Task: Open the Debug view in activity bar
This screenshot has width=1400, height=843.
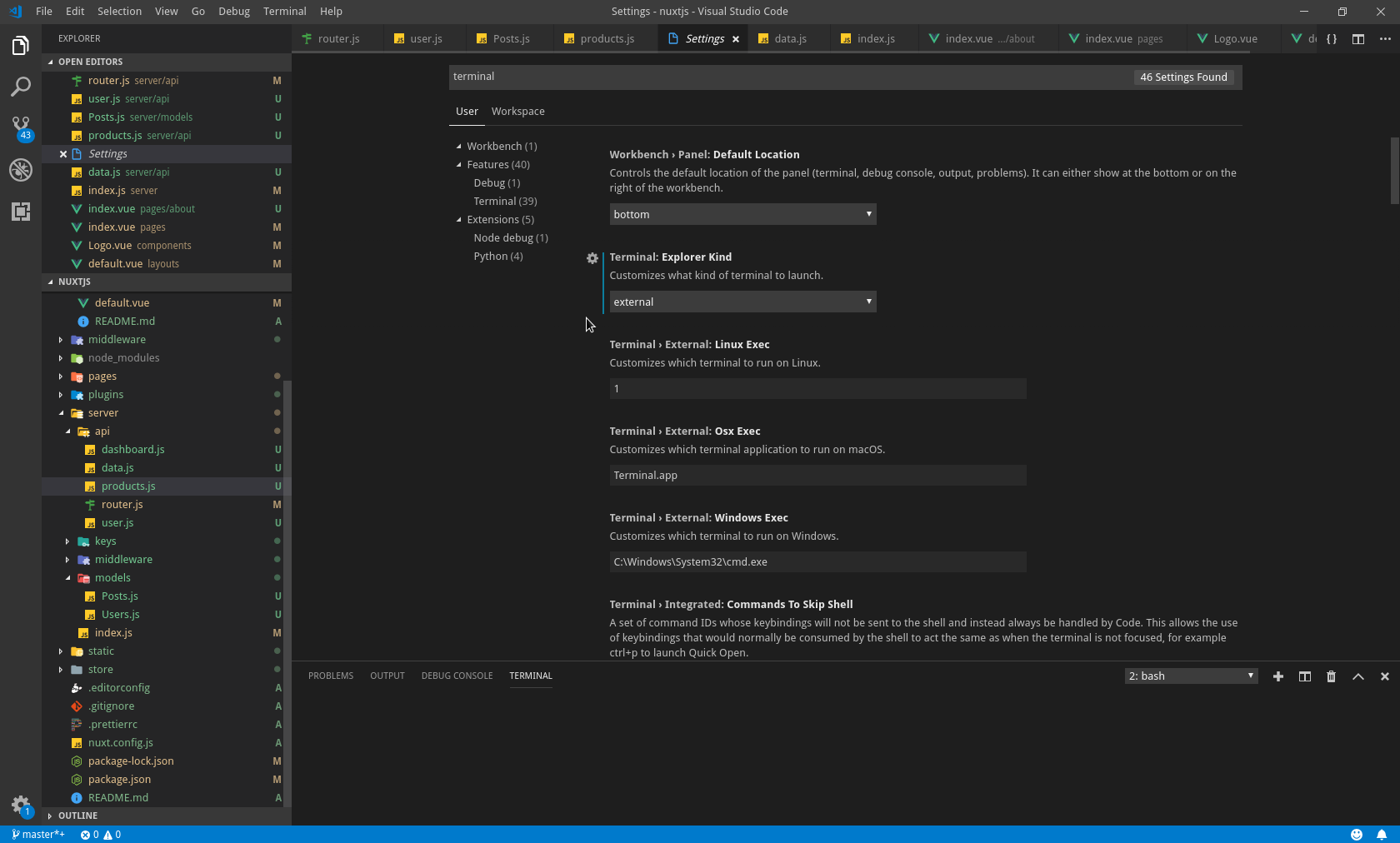Action: point(21,170)
